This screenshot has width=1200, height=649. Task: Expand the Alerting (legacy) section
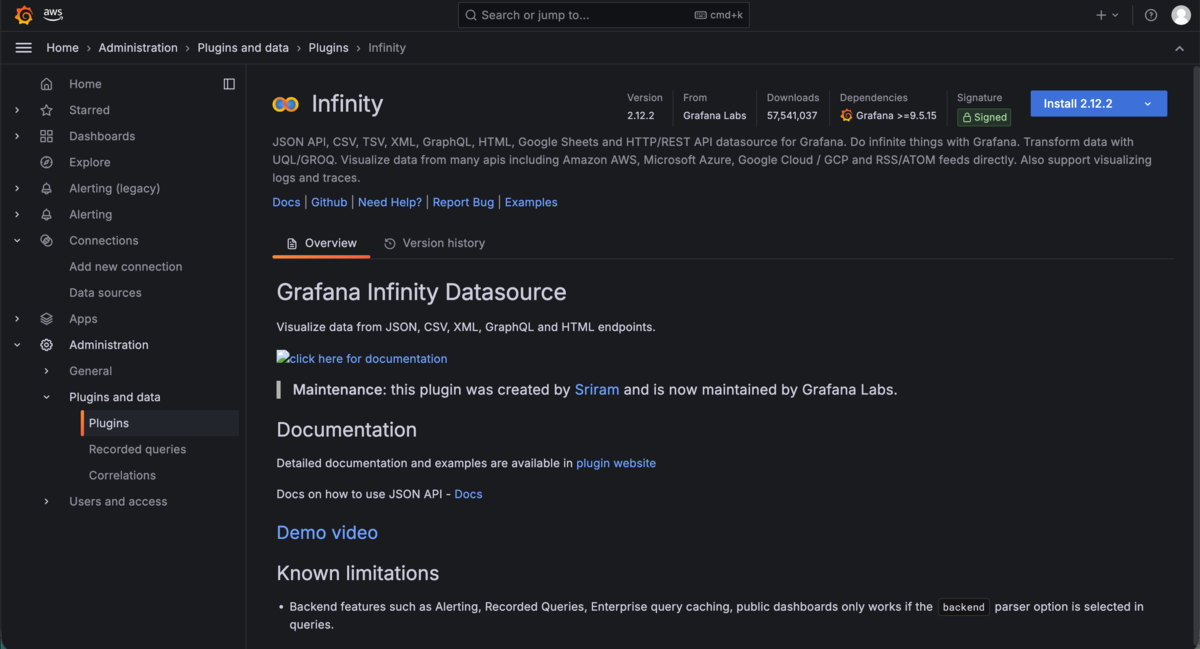tap(17, 188)
